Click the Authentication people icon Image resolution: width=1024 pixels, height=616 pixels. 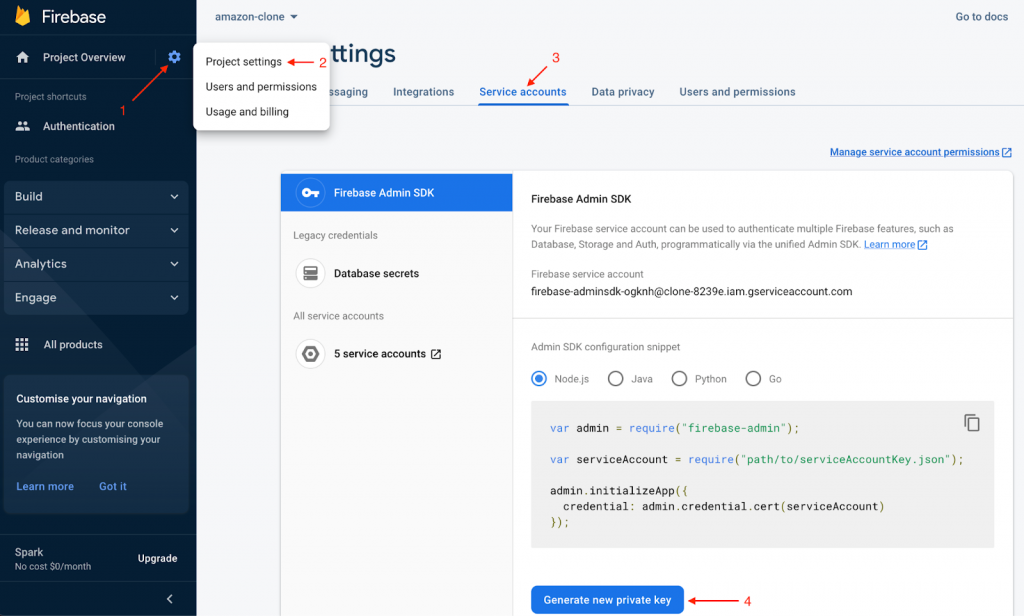(x=23, y=126)
